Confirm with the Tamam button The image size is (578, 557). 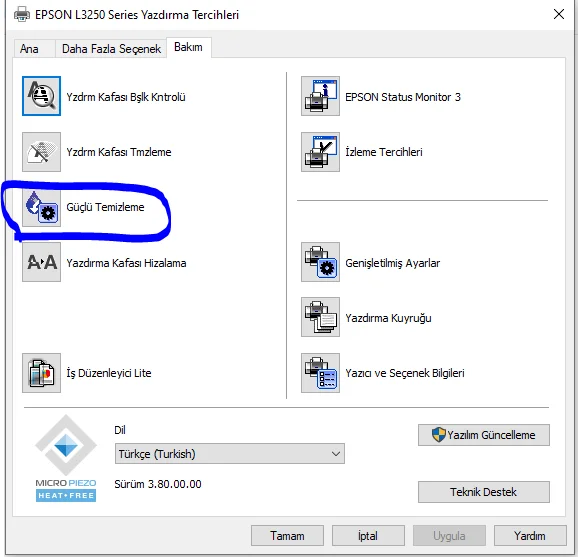(287, 536)
